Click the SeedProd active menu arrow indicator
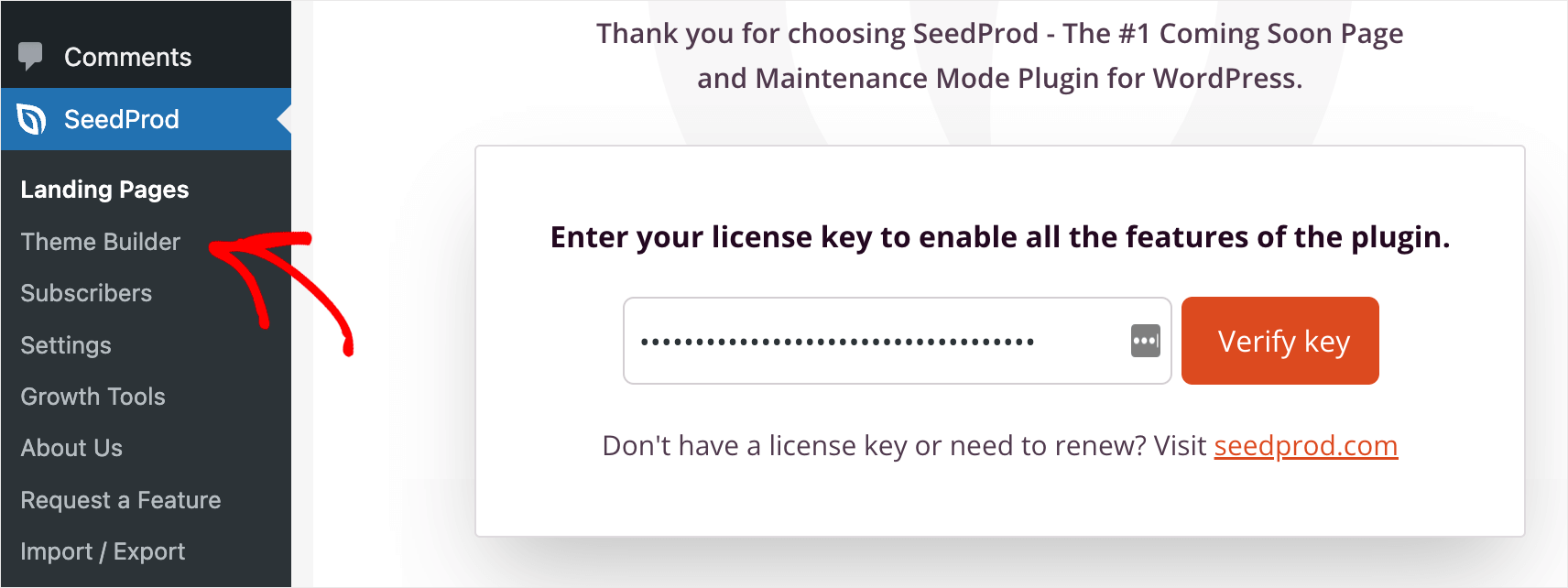Image resolution: width=1568 pixels, height=588 pixels. (x=284, y=119)
